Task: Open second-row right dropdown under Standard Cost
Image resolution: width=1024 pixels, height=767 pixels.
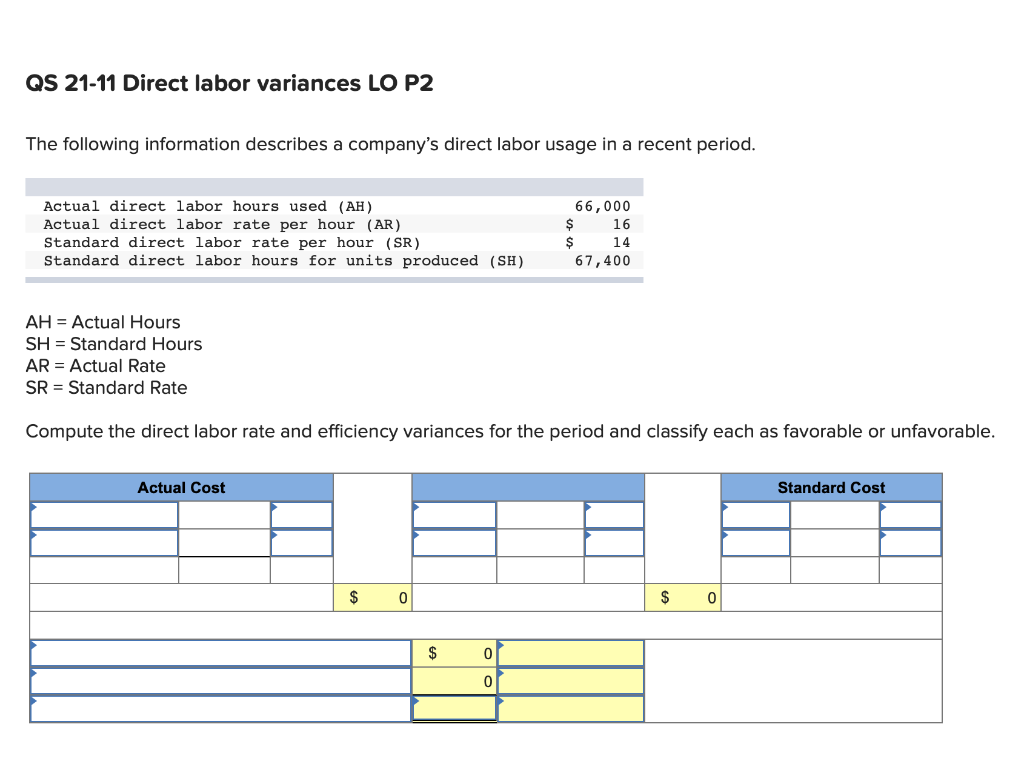Action: (x=910, y=543)
